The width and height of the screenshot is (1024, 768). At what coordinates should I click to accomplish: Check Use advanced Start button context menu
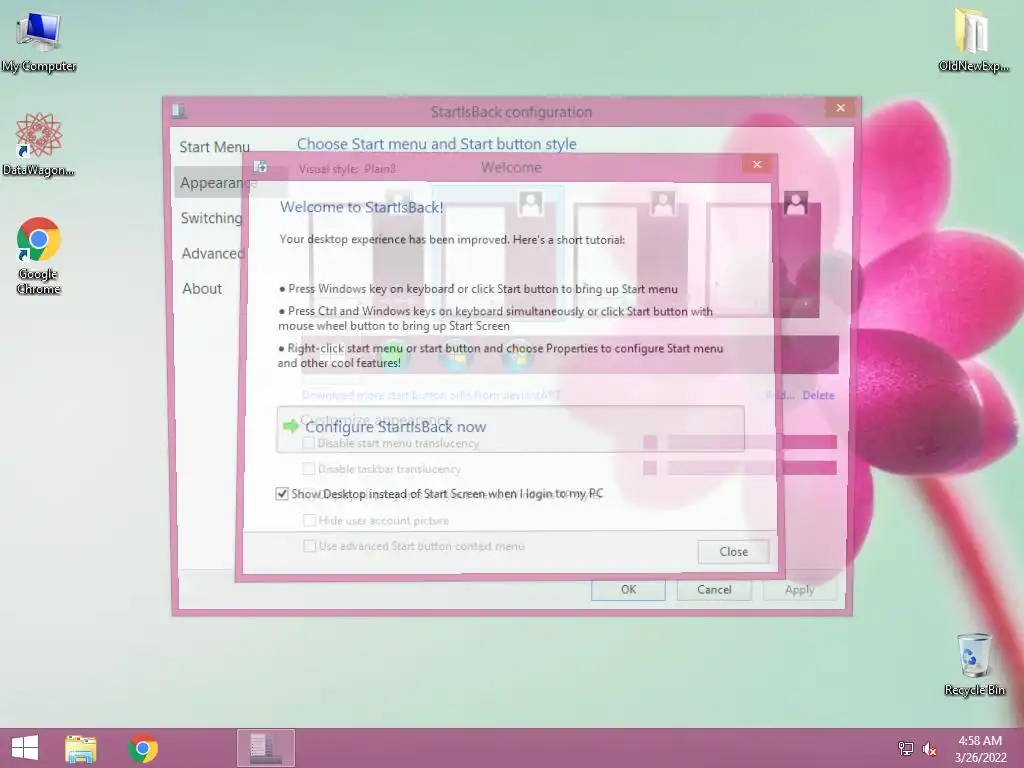(x=310, y=546)
